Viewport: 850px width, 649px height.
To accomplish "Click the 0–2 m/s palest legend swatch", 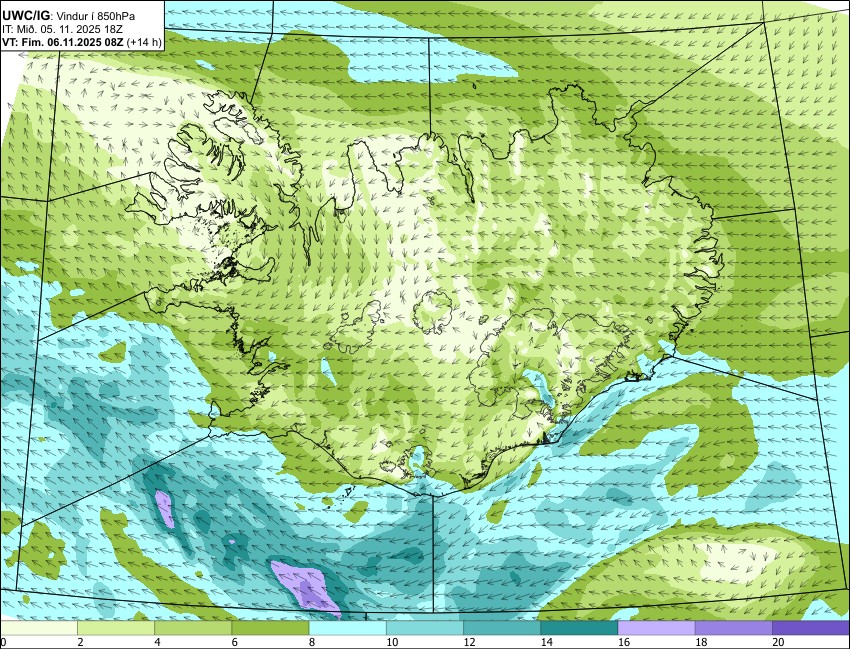I will tap(39, 628).
